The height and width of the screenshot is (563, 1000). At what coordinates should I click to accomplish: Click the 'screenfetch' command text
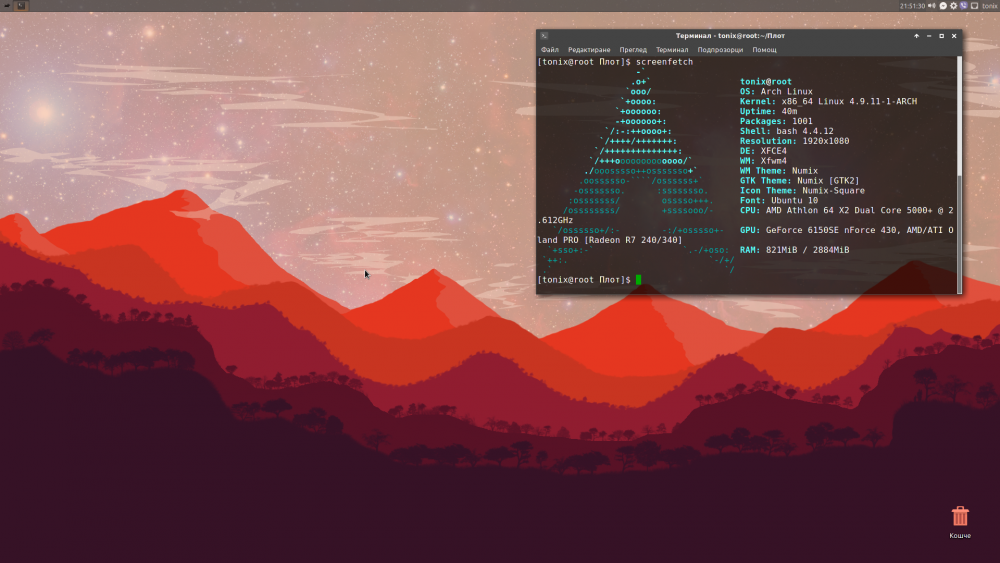665,62
